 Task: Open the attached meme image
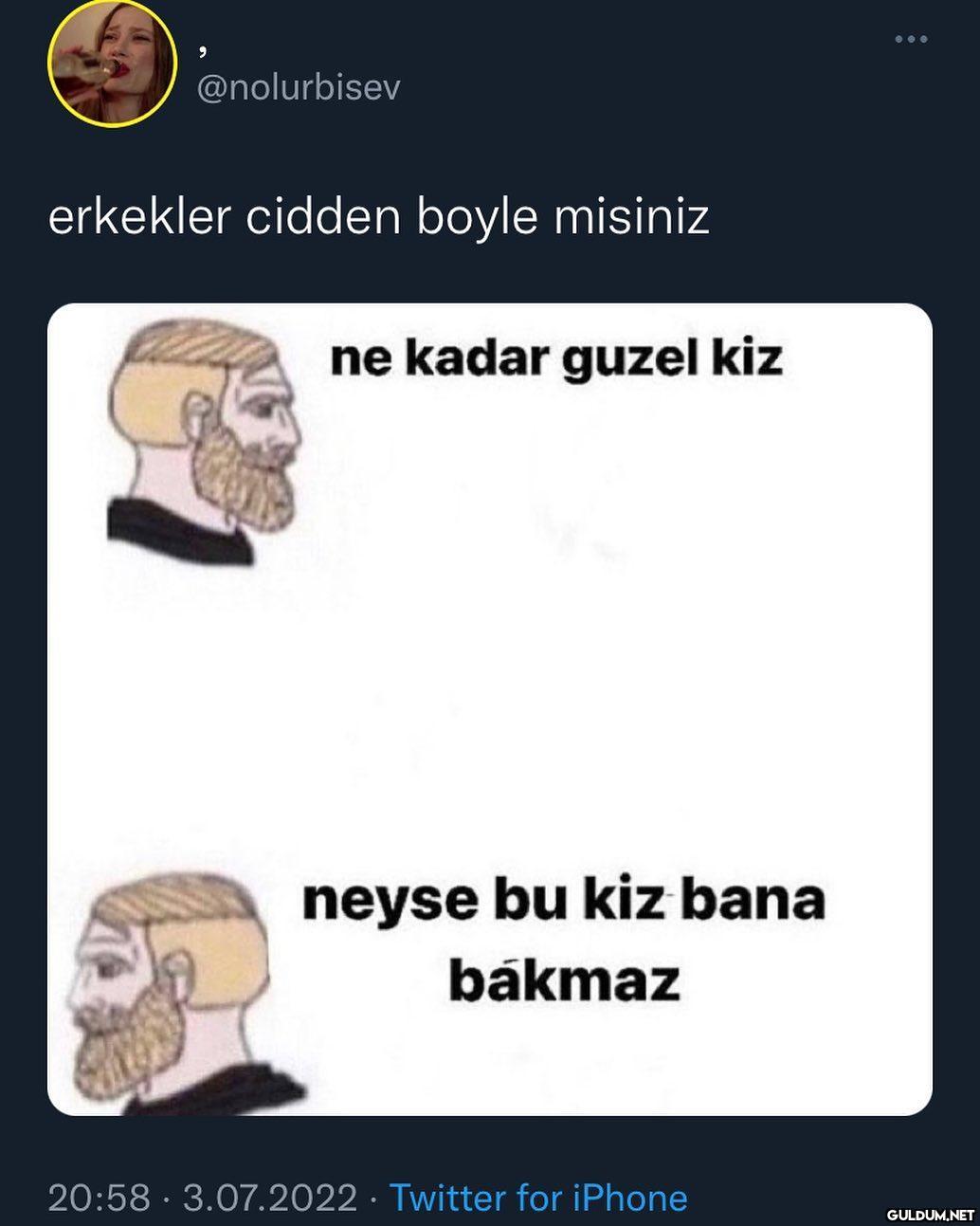(490, 709)
